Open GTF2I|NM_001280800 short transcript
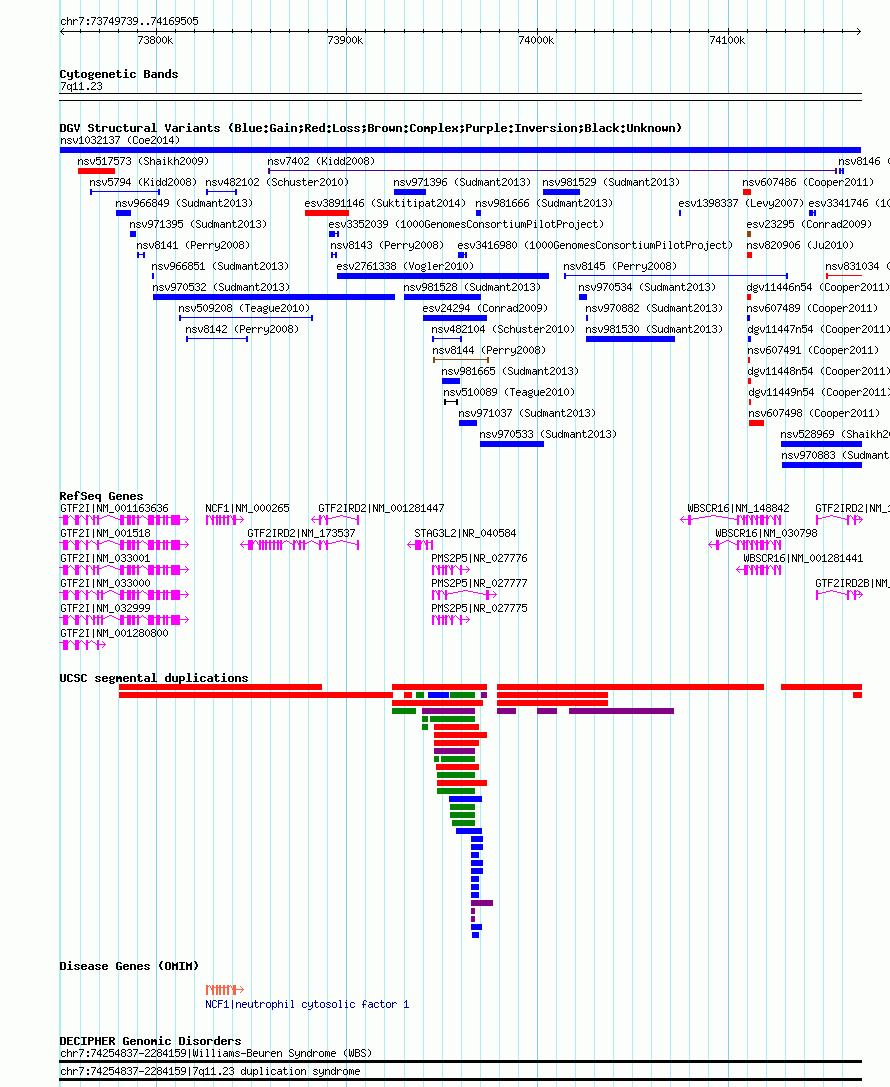This screenshot has height=1087, width=890. pyautogui.click(x=83, y=645)
